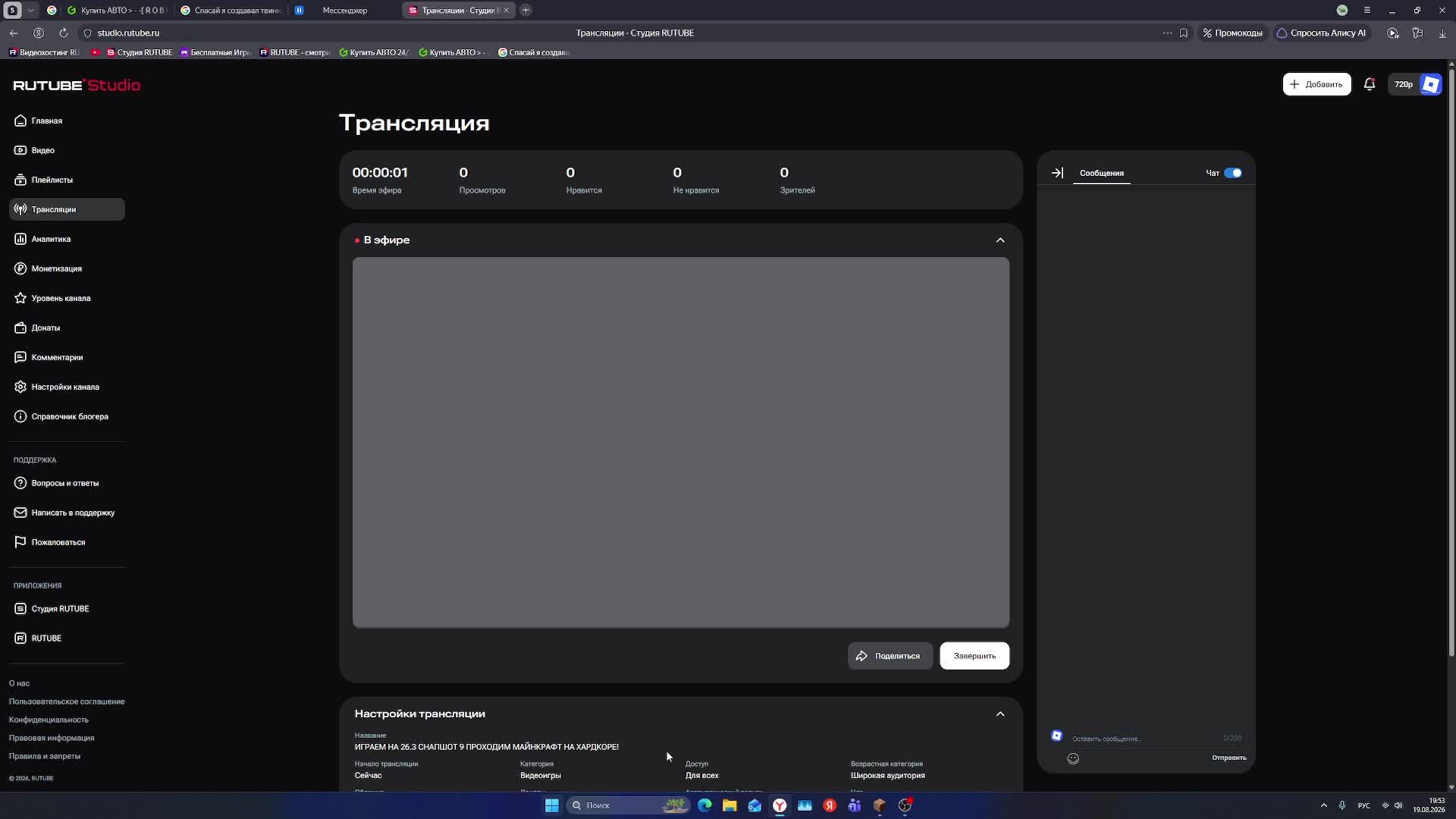The image size is (1456, 819).
Task: Focus the Оставить сообщение chat input
Action: pyautogui.click(x=1144, y=739)
